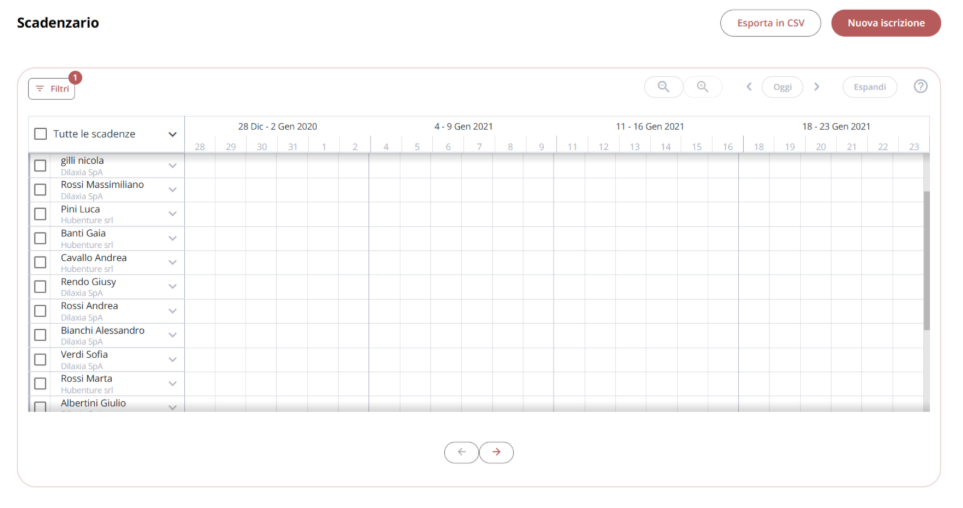Select the gilli nicola checkbox
This screenshot has width=963, height=508.
pos(41,166)
